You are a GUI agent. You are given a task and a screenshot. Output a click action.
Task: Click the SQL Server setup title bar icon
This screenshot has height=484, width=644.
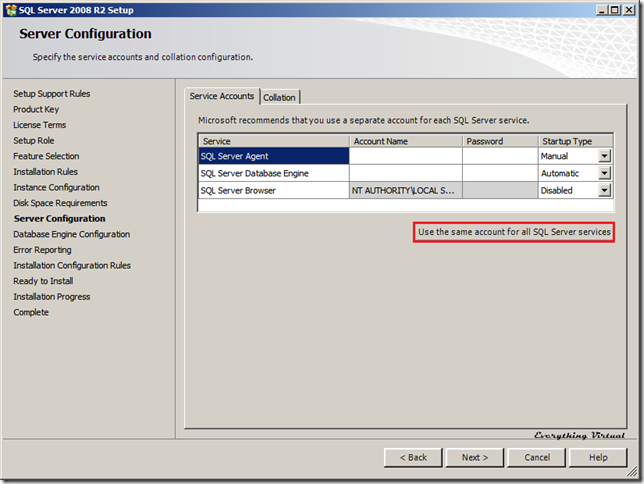point(11,10)
